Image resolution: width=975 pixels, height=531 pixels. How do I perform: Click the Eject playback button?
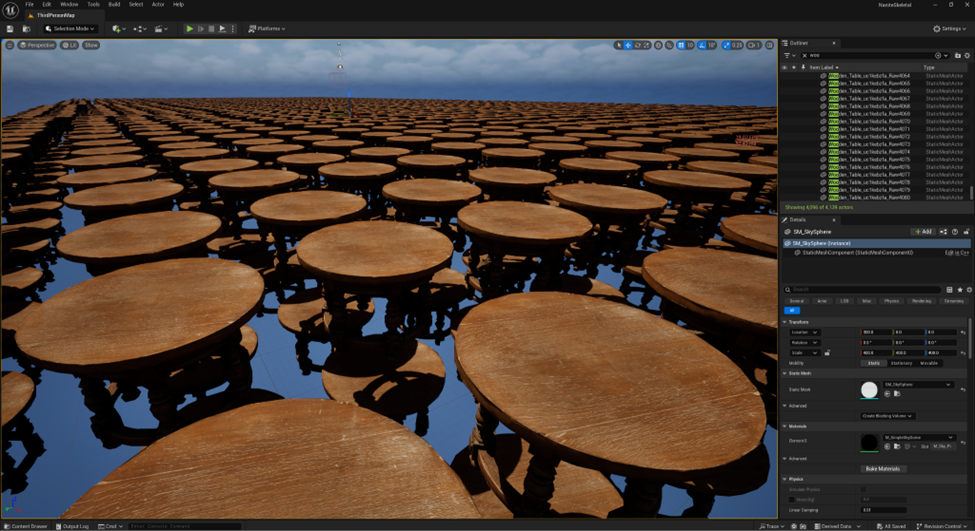(x=222, y=29)
